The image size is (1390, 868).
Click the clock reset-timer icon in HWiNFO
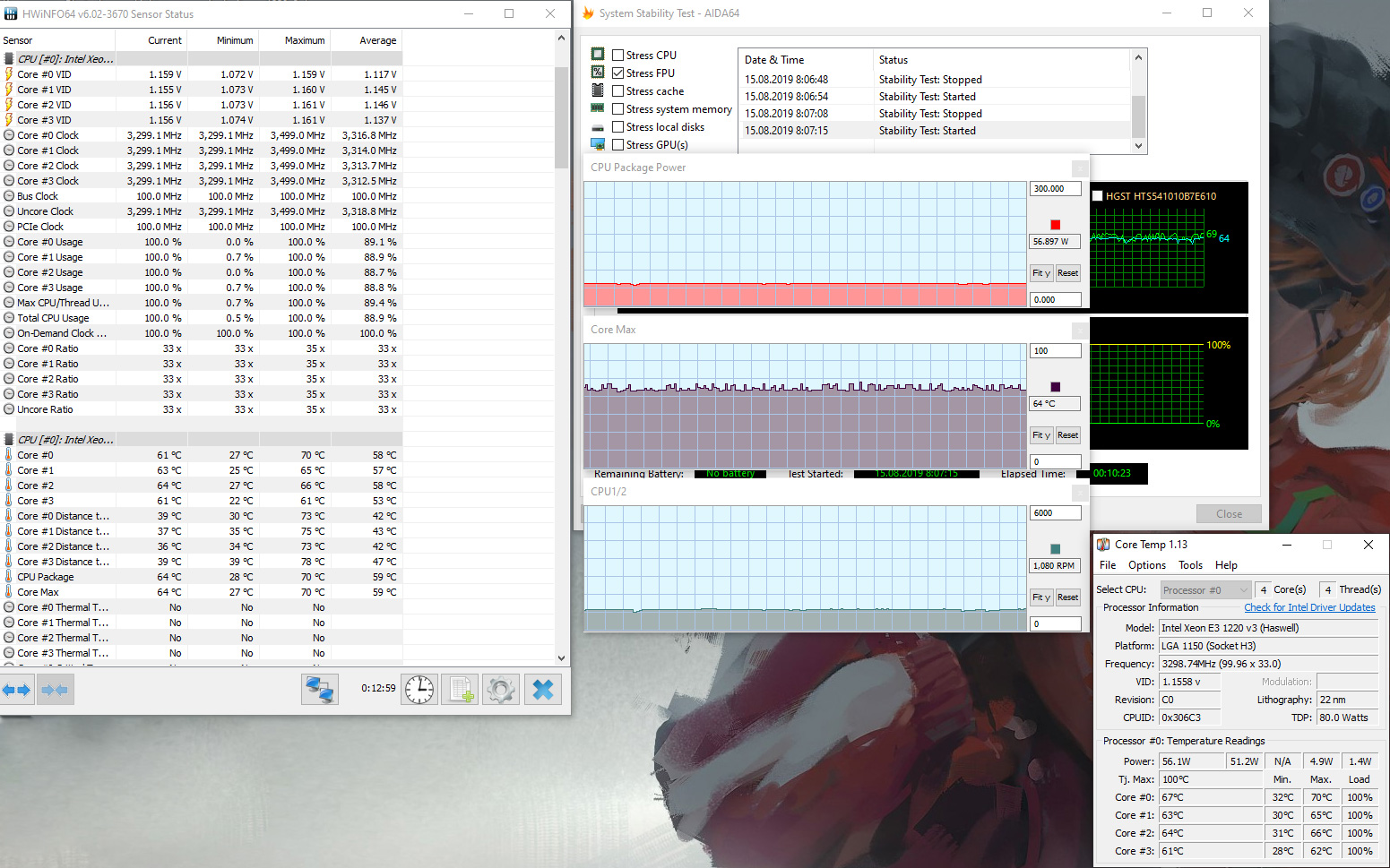point(419,690)
